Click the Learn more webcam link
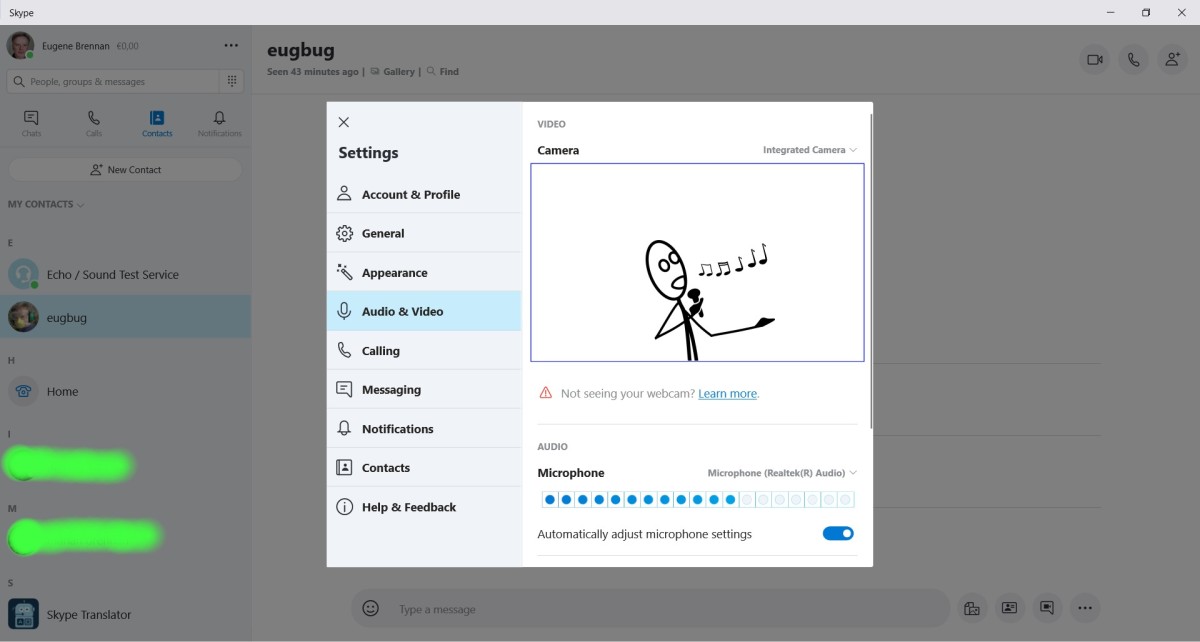Screen dimensions: 1200x642 point(727,393)
